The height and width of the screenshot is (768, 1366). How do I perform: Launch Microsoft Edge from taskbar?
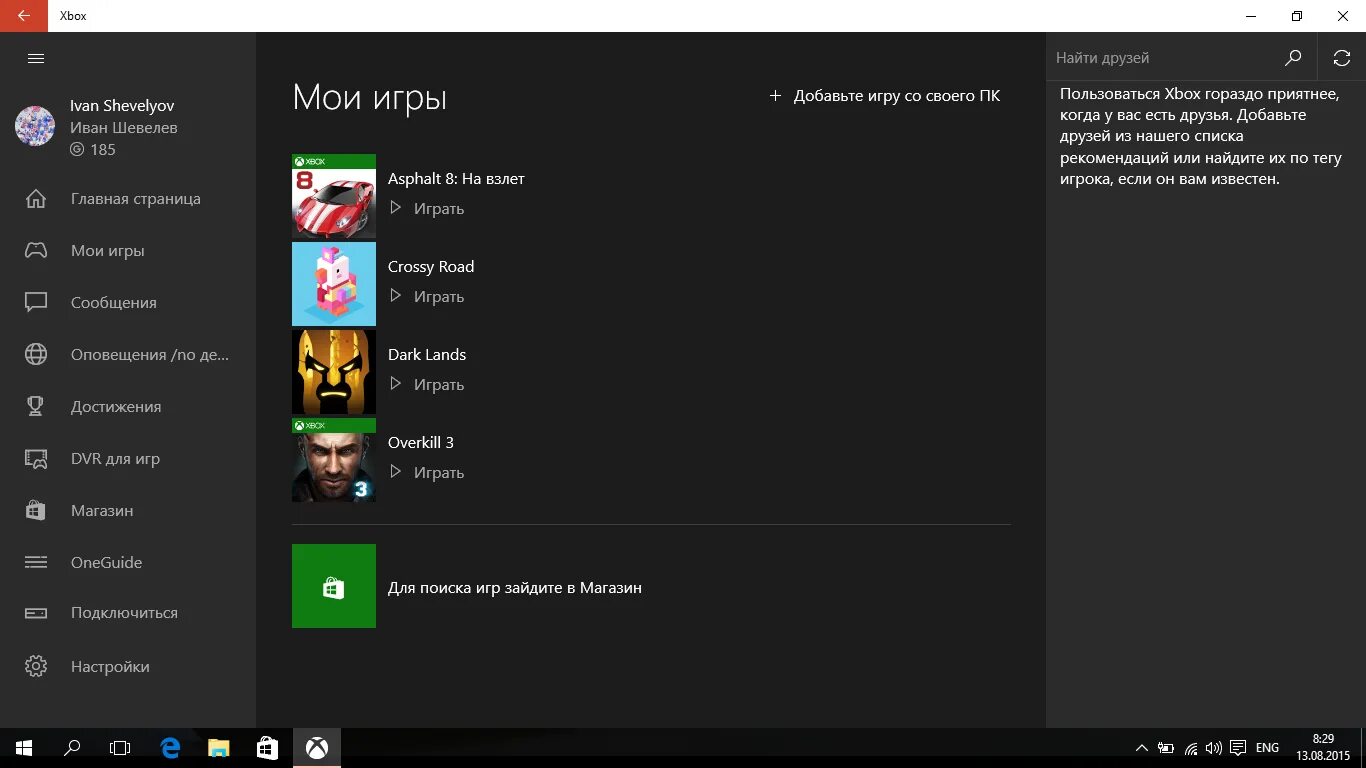point(171,748)
